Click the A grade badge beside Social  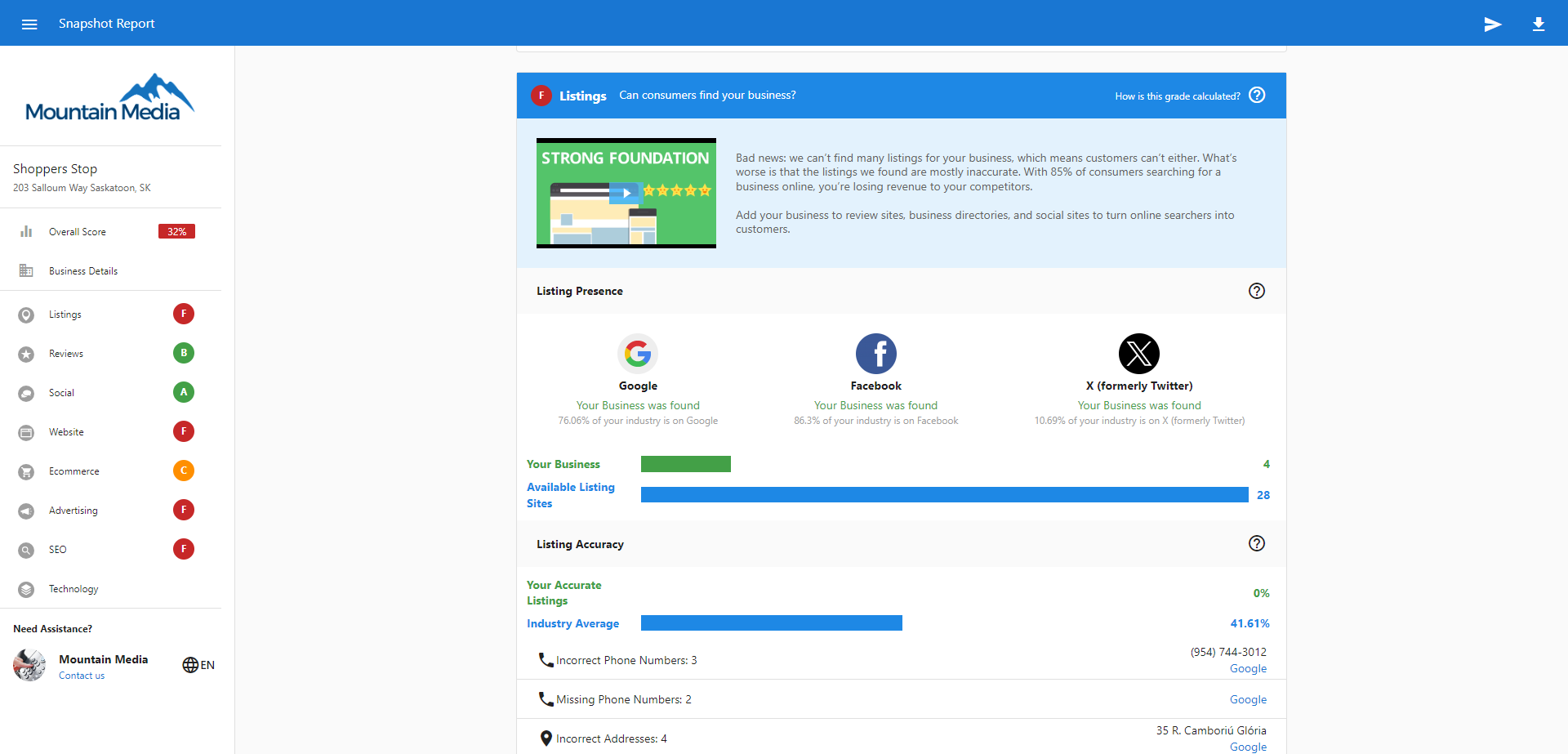pos(184,392)
